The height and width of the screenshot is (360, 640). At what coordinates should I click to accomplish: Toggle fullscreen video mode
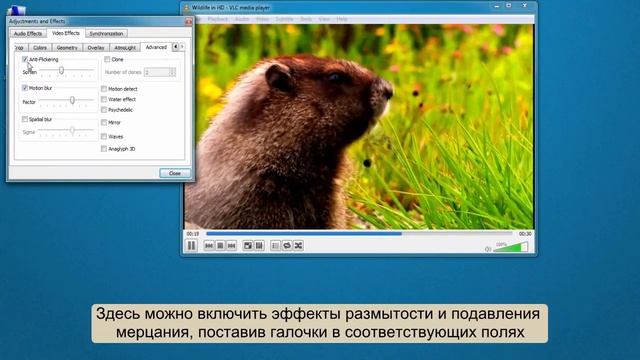coord(248,246)
